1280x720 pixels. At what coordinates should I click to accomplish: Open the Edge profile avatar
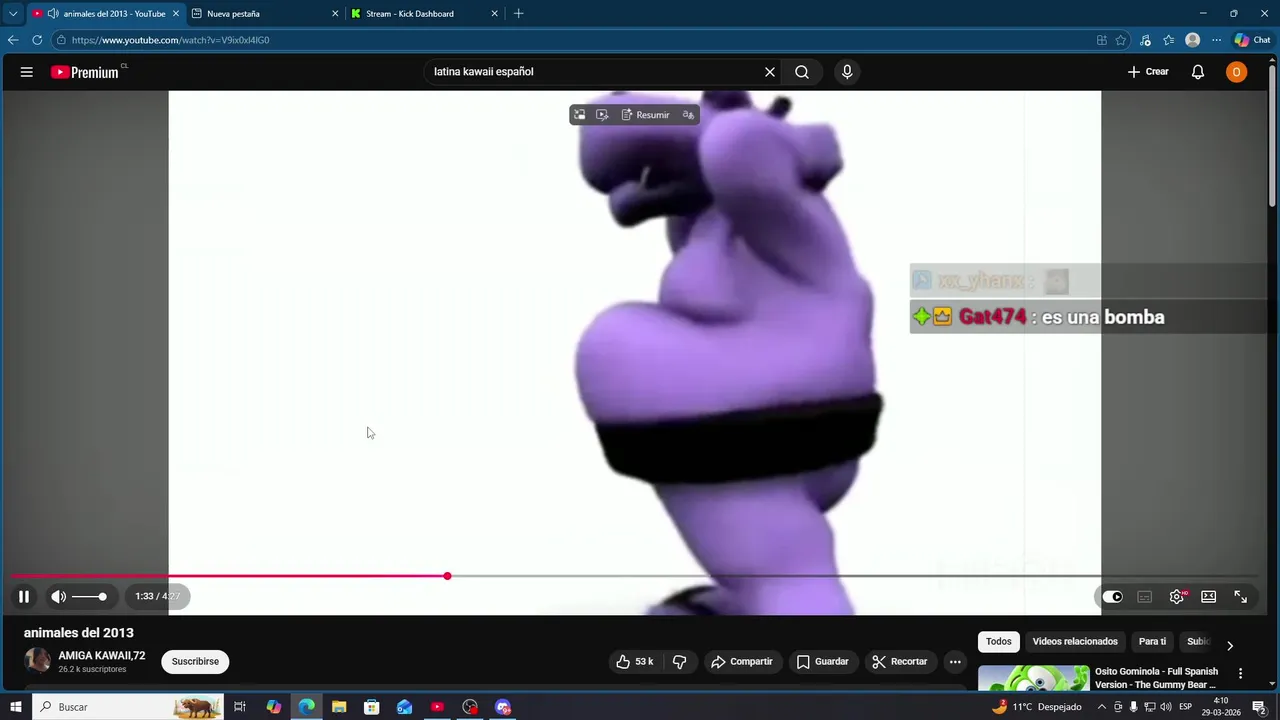pos(1192,40)
